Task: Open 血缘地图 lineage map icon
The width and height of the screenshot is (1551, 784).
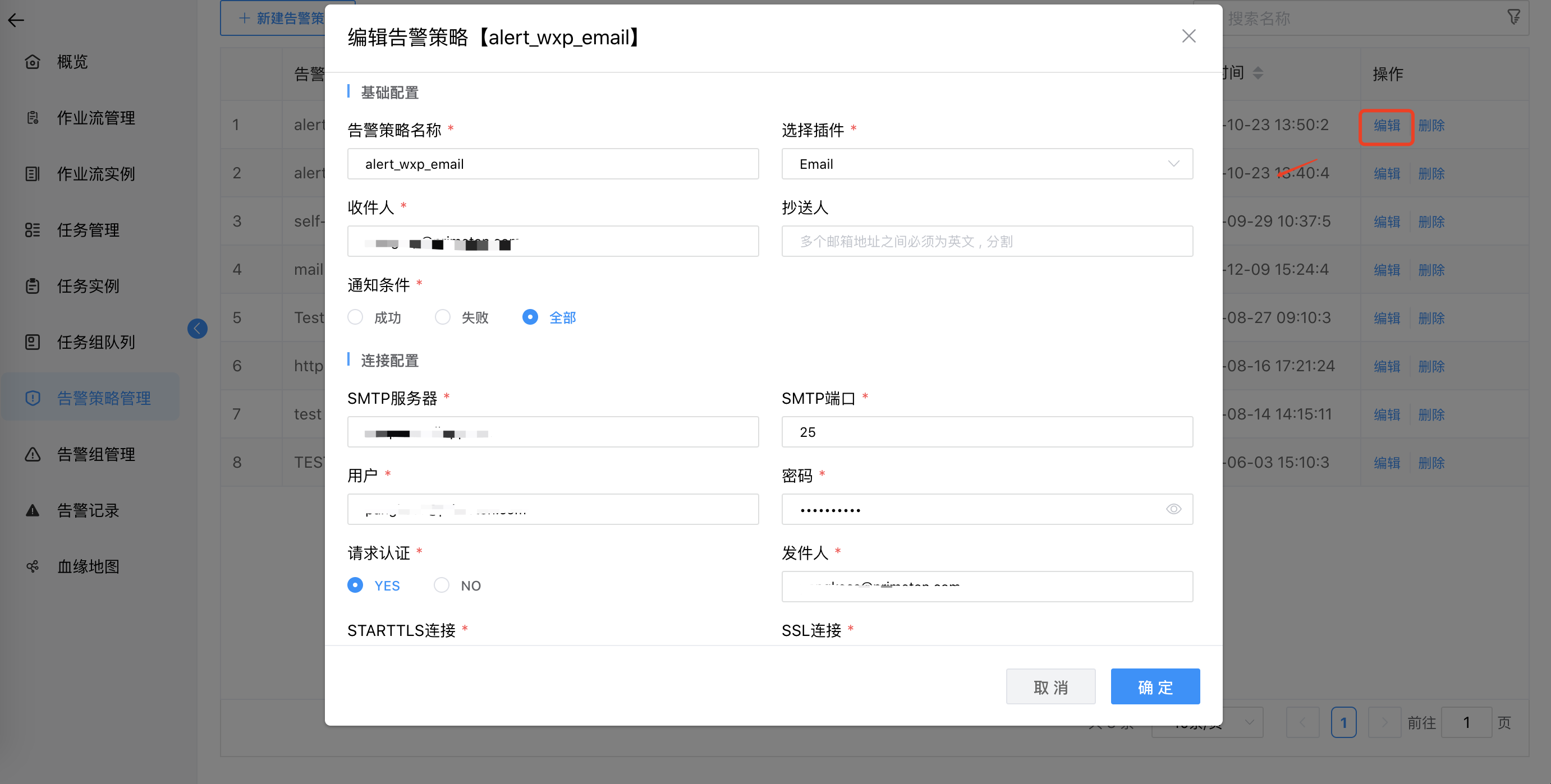Action: click(33, 566)
